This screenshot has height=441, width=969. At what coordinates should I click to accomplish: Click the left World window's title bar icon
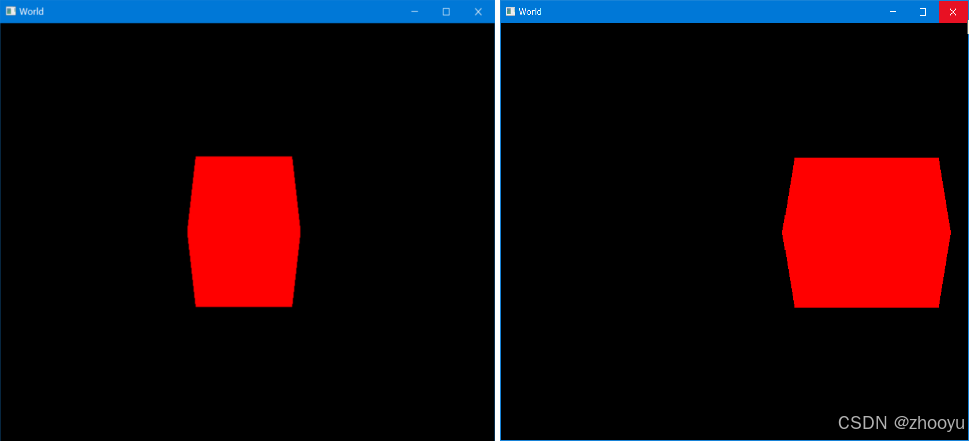pyautogui.click(x=10, y=11)
